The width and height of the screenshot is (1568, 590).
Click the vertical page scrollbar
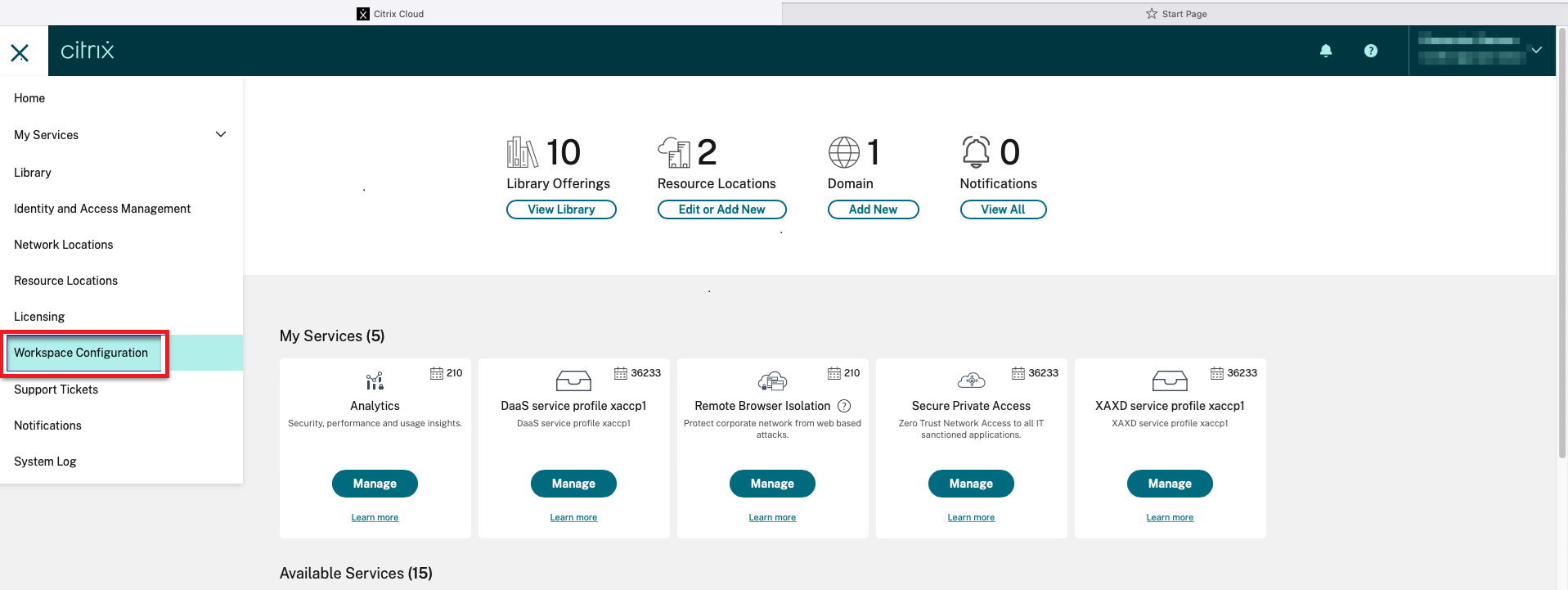[x=1561, y=245]
